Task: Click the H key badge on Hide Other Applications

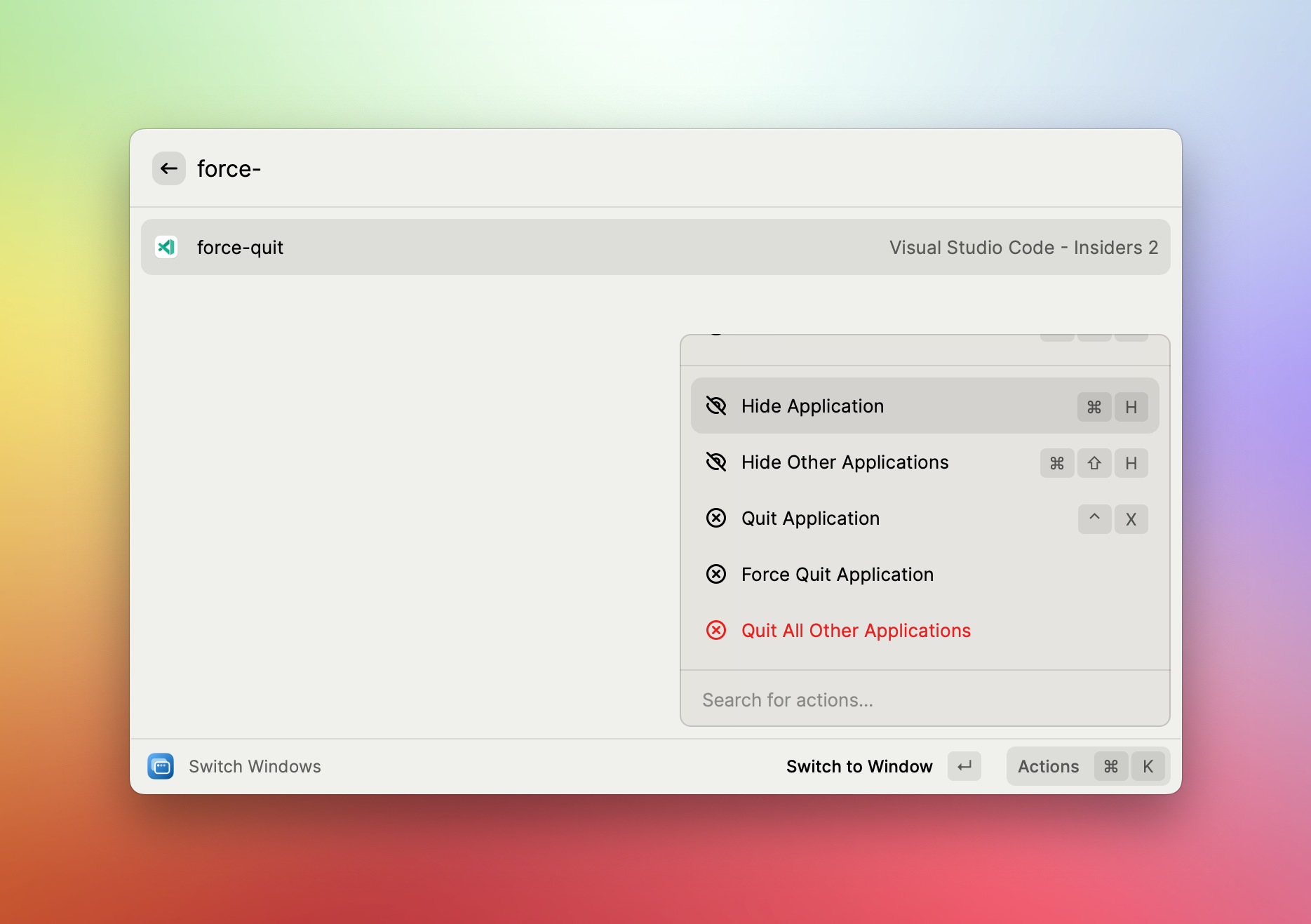Action: click(1131, 463)
